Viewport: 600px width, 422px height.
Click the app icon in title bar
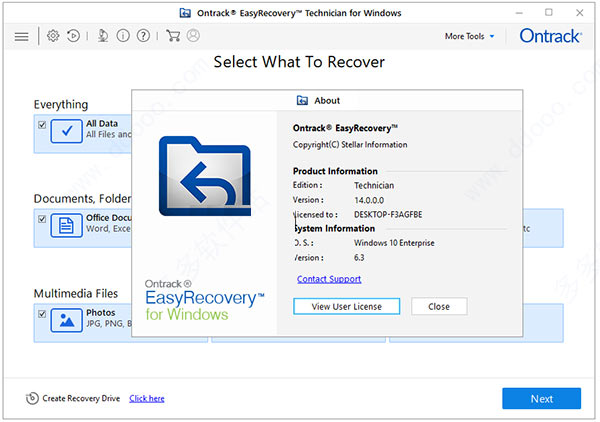point(185,13)
